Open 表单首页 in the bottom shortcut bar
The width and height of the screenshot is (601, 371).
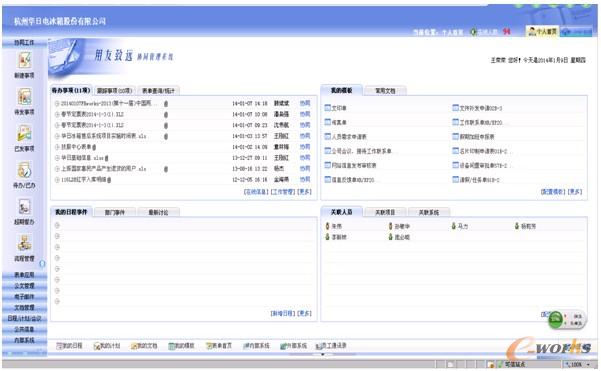point(219,346)
